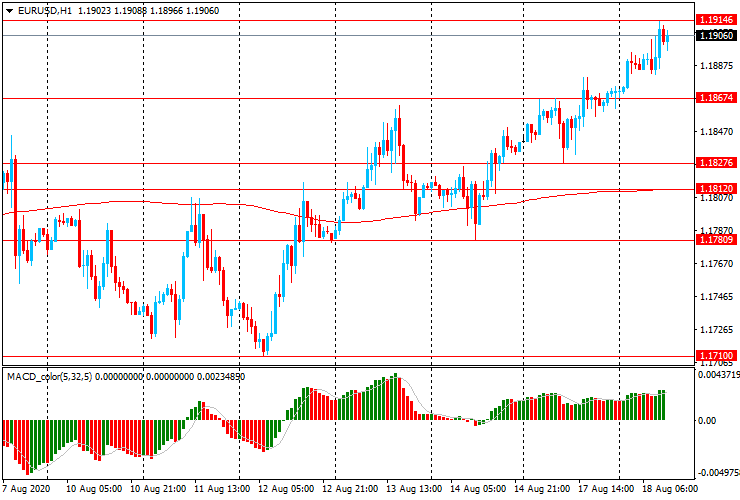
Task: Click the 18 Aug 06:00 time label
Action: point(670,488)
